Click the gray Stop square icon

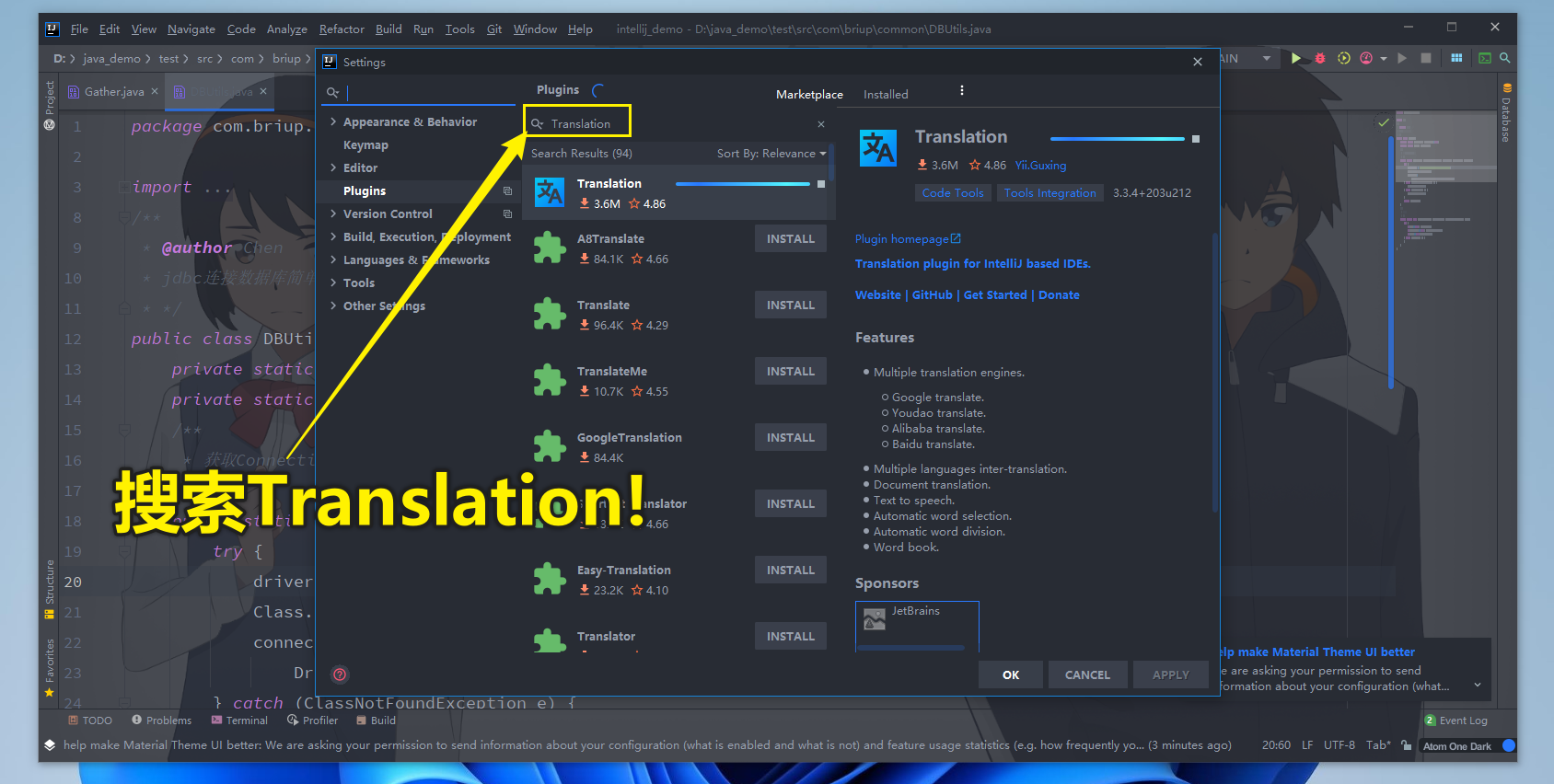(1426, 58)
